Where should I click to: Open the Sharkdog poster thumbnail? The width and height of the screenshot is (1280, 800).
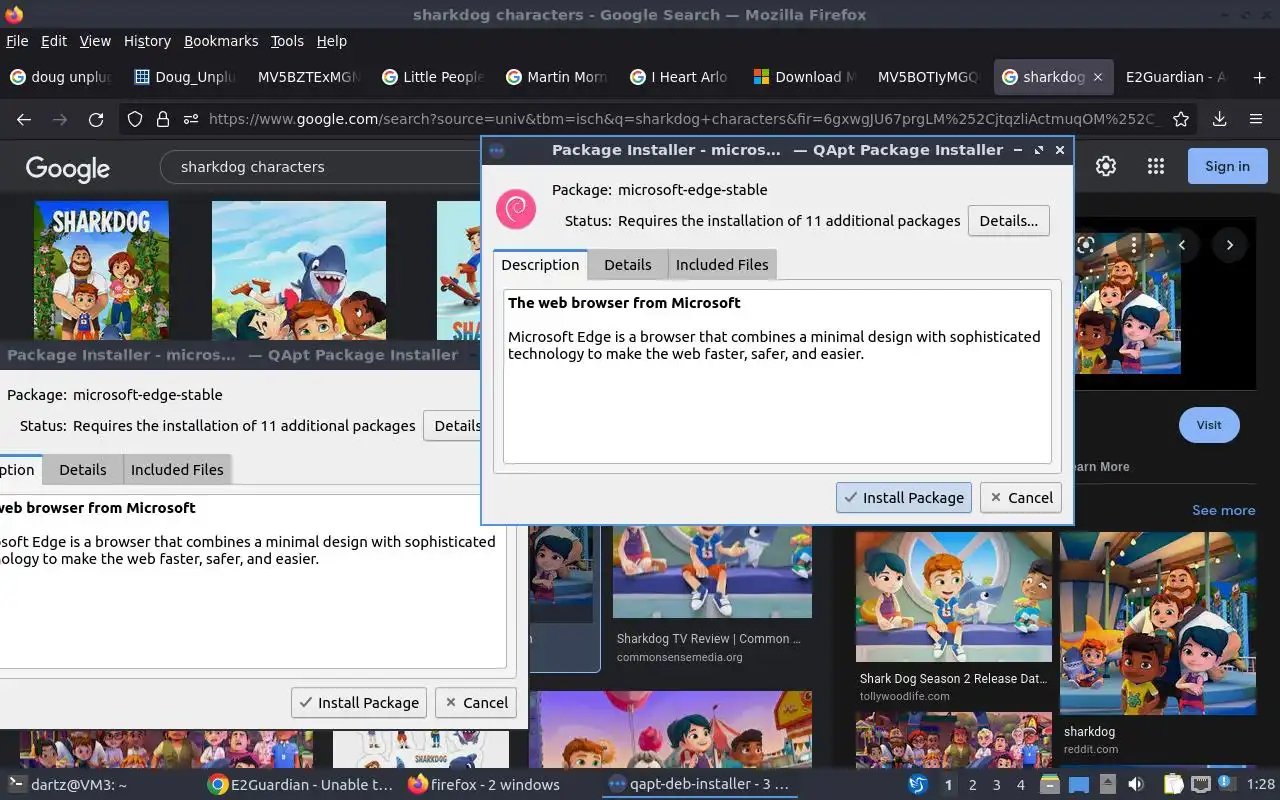[101, 270]
